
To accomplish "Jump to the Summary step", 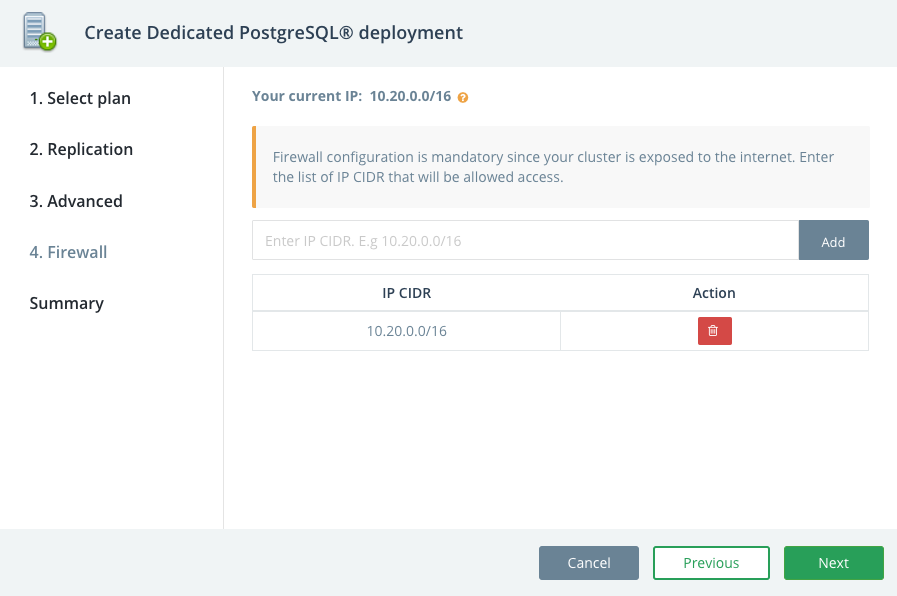I will (x=66, y=303).
